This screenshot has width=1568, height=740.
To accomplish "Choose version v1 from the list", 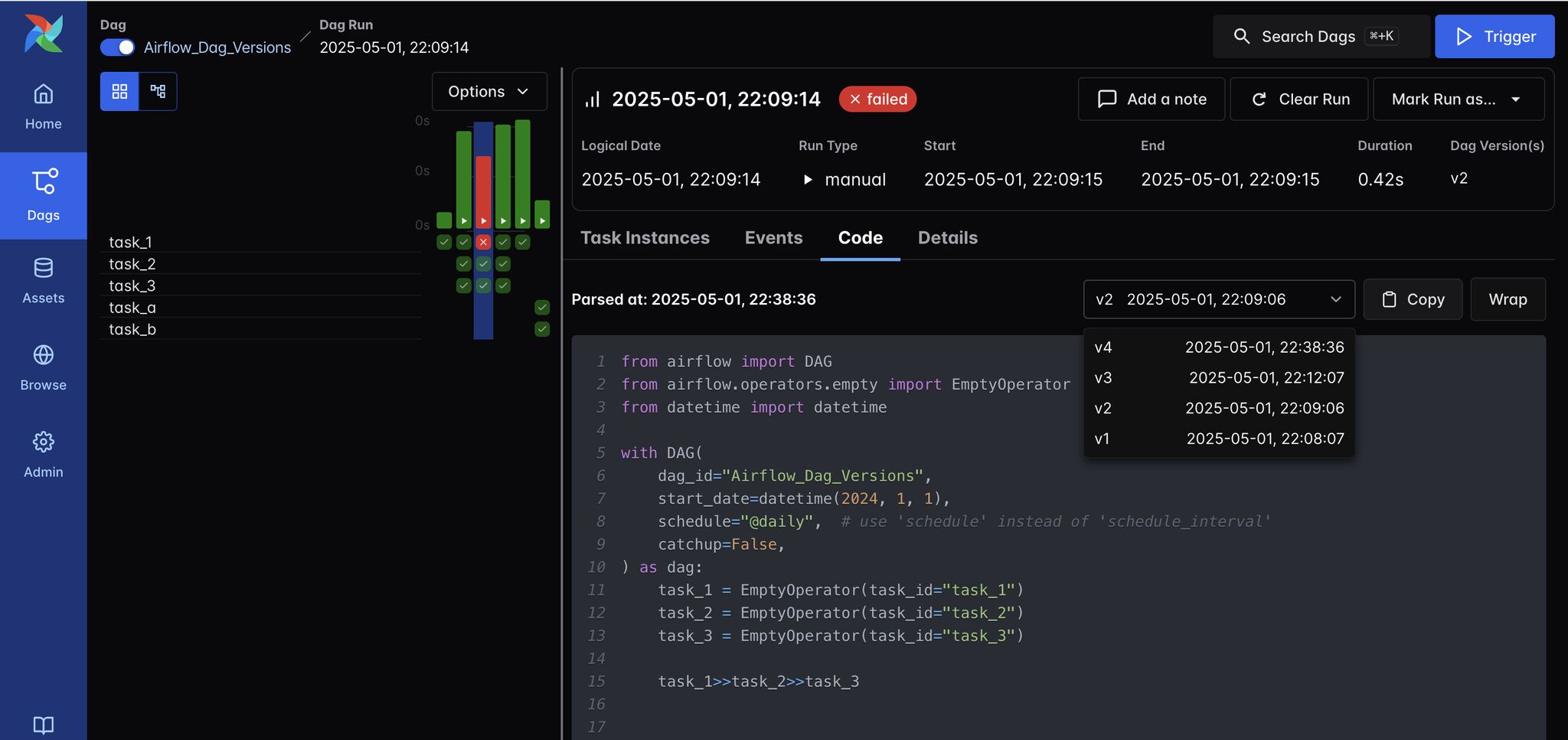I will (x=1219, y=439).
